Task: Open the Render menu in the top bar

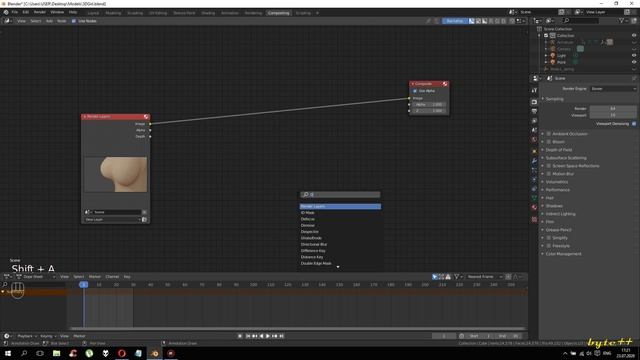Action: coord(40,12)
